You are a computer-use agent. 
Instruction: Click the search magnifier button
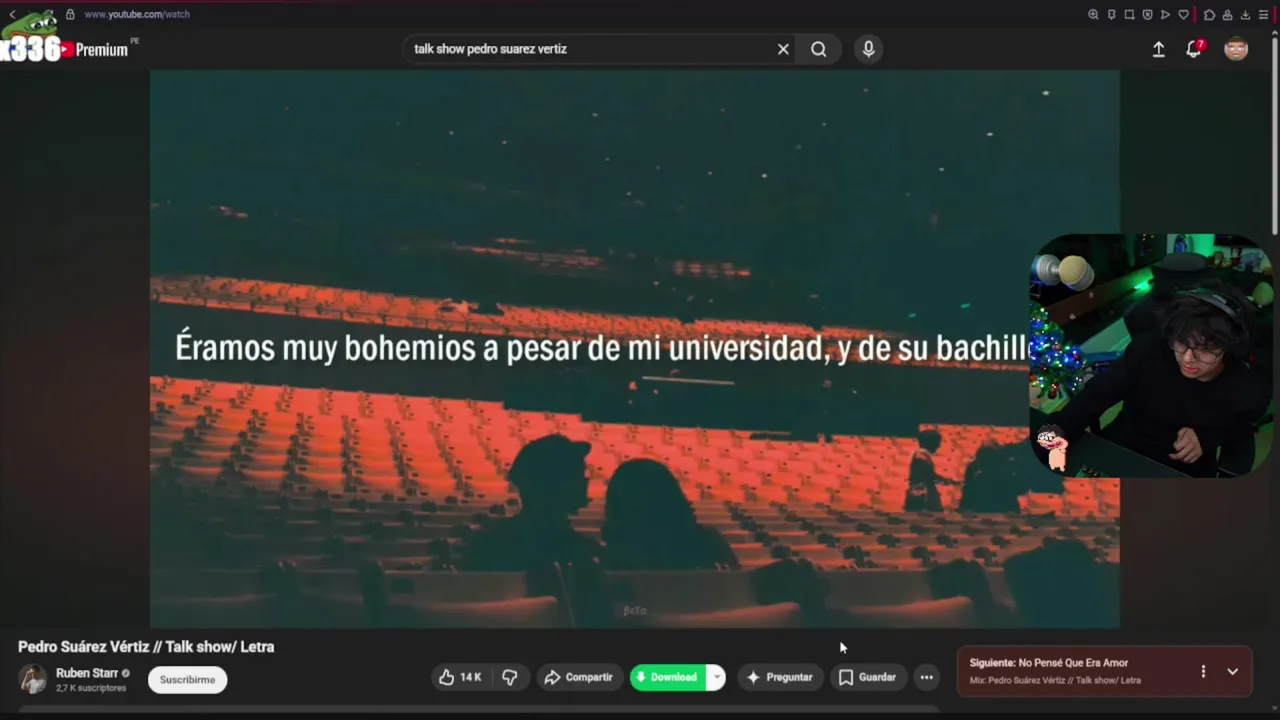(819, 49)
